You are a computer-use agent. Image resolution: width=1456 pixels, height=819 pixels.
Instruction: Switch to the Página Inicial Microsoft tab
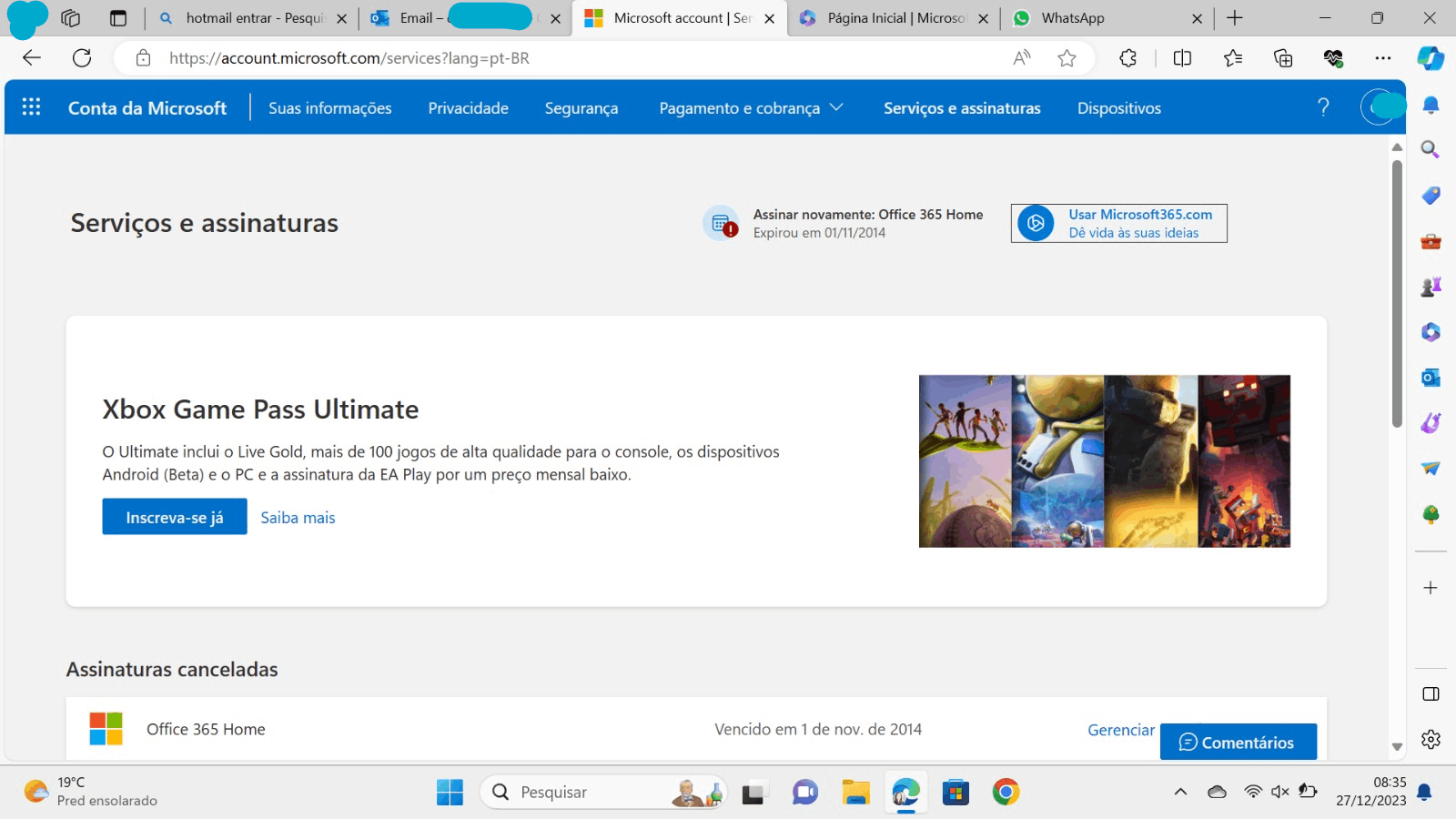pos(892,18)
